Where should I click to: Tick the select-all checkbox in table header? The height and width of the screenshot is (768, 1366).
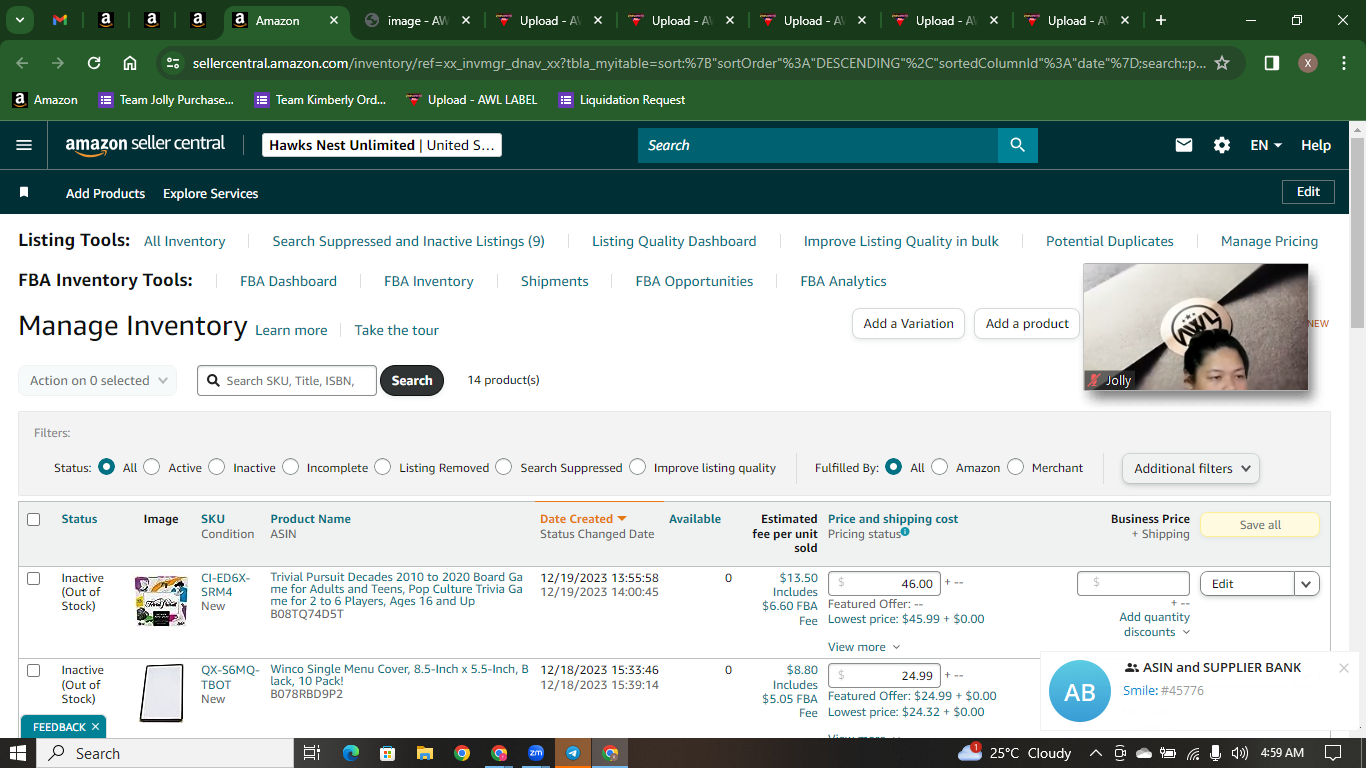pyautogui.click(x=34, y=519)
